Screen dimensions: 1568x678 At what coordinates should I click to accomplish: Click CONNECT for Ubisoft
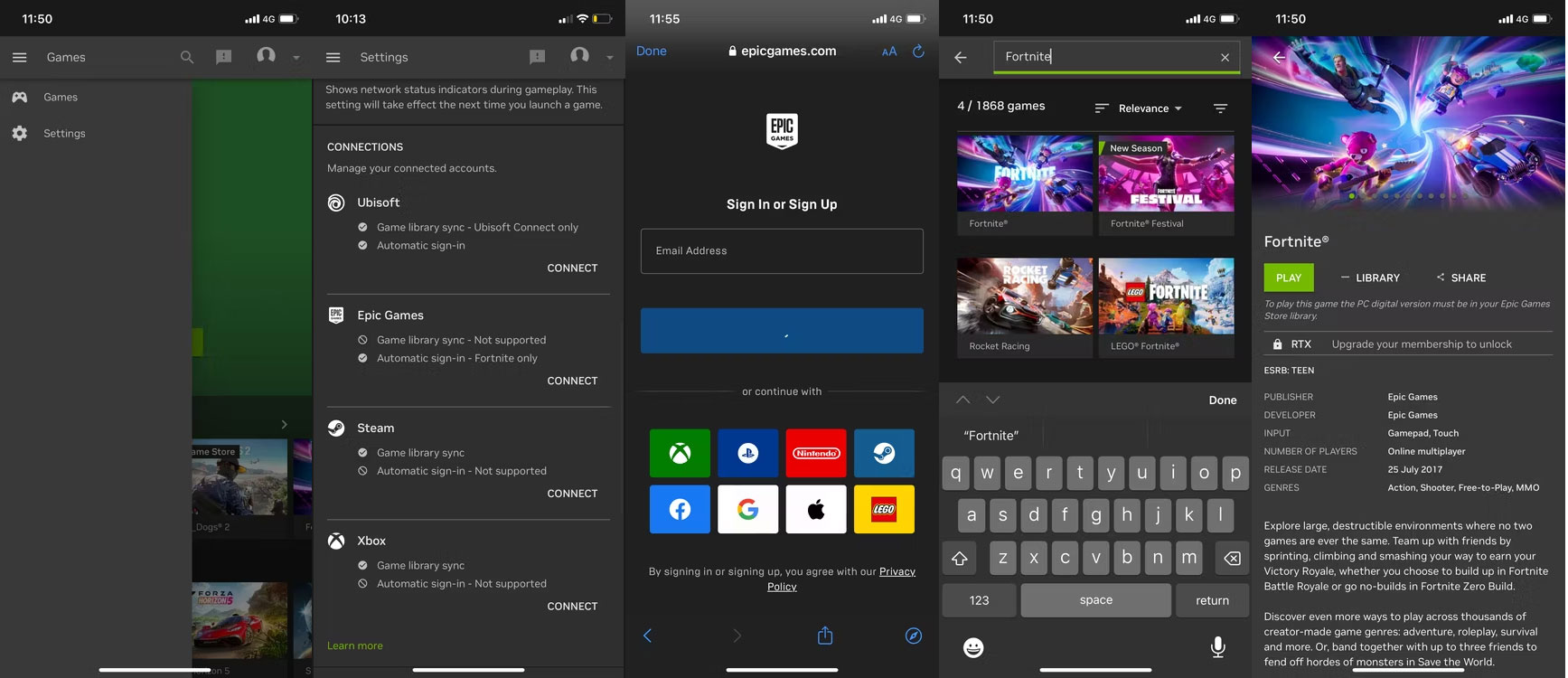572,268
